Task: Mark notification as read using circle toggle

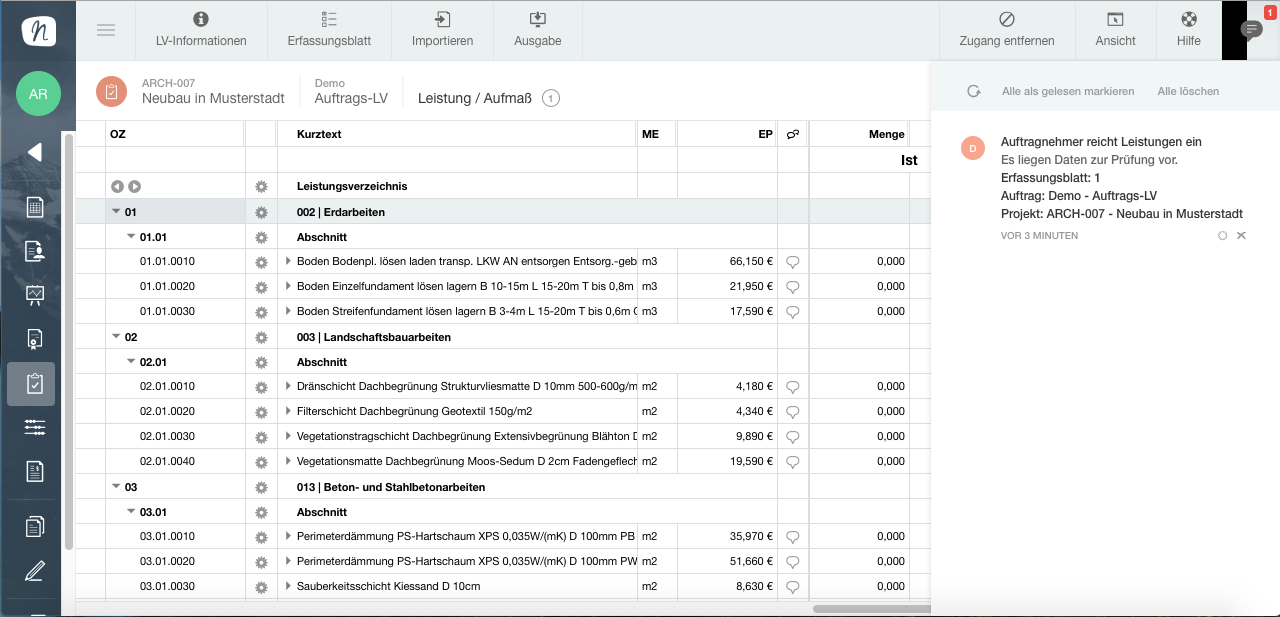Action: pyautogui.click(x=1222, y=236)
